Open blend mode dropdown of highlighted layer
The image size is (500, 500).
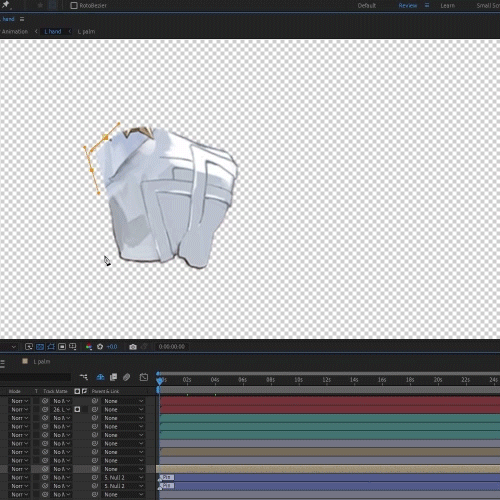pyautogui.click(x=19, y=469)
